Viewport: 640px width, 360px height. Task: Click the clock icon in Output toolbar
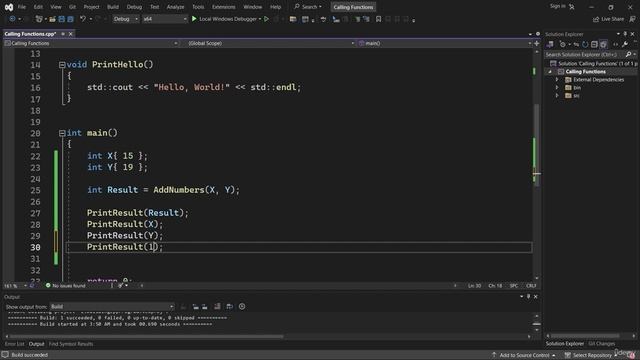[242, 307]
